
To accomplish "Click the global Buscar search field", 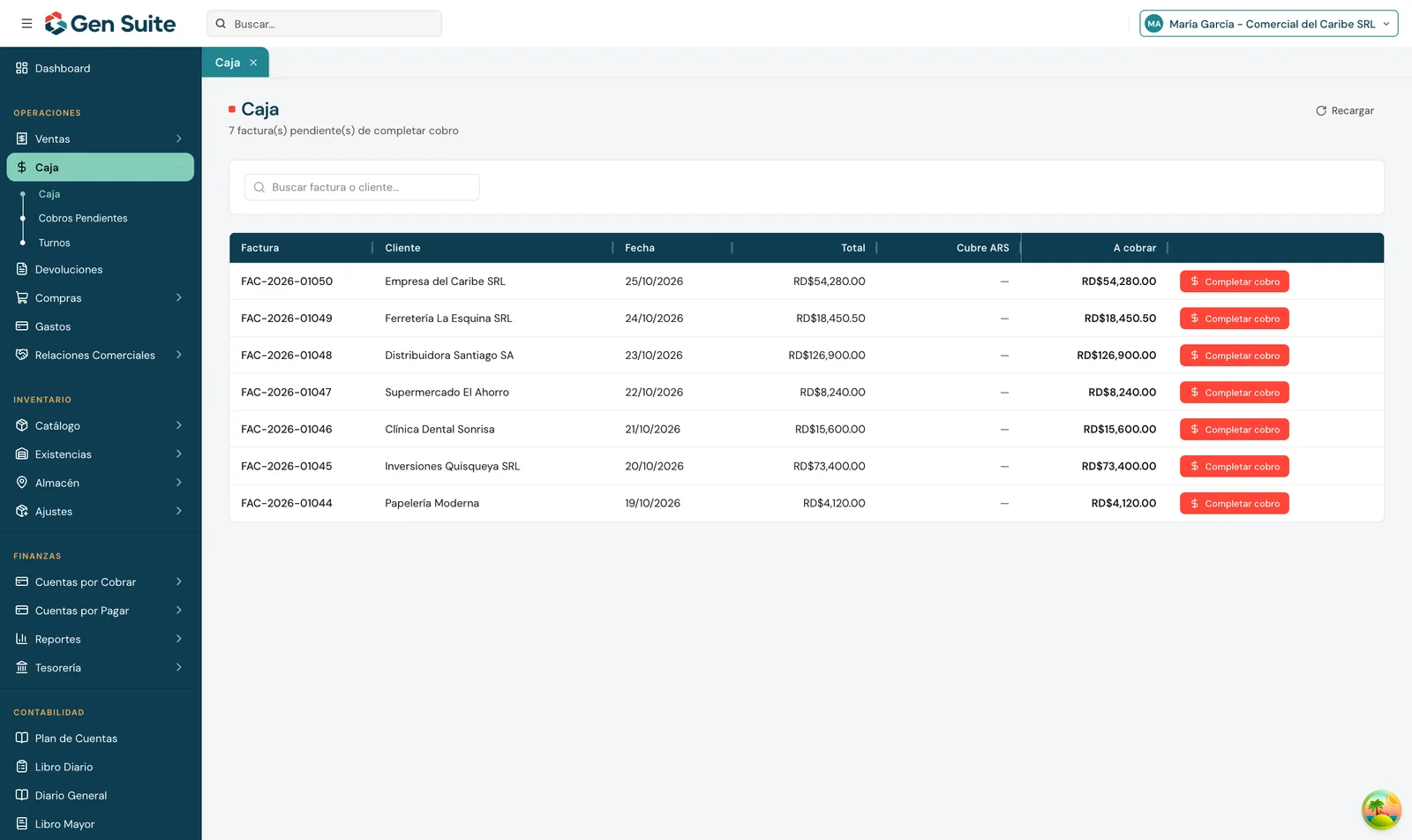I will (324, 24).
